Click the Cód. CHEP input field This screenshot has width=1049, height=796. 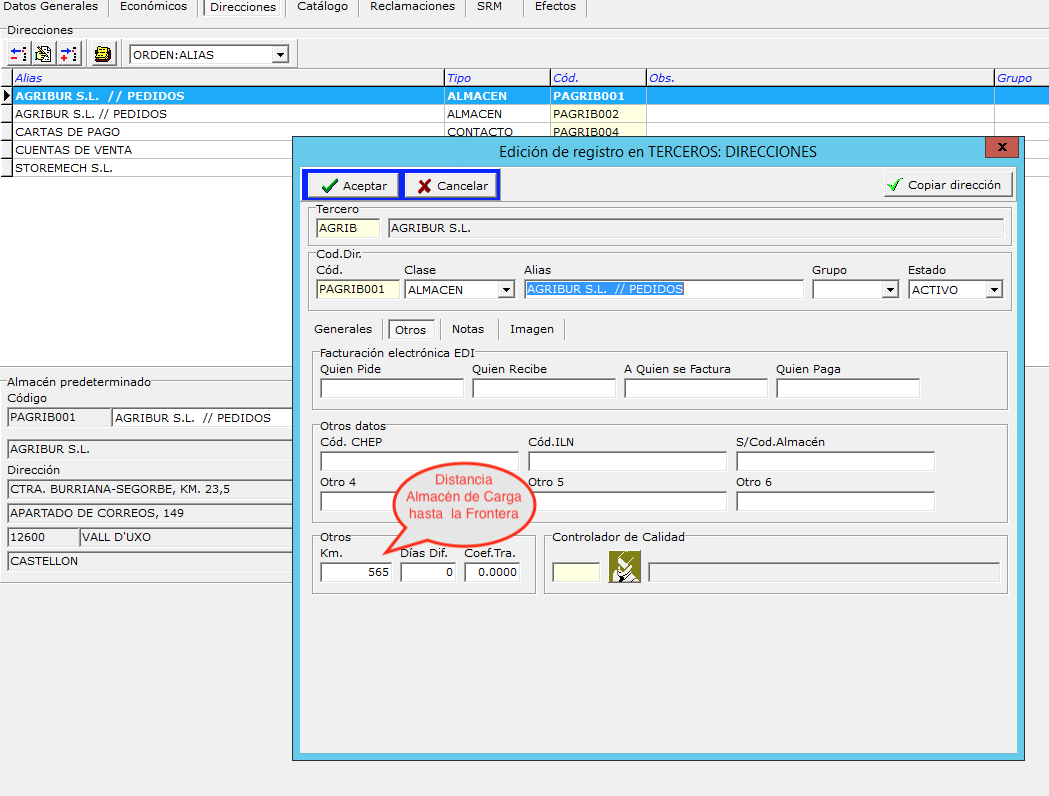coord(419,462)
